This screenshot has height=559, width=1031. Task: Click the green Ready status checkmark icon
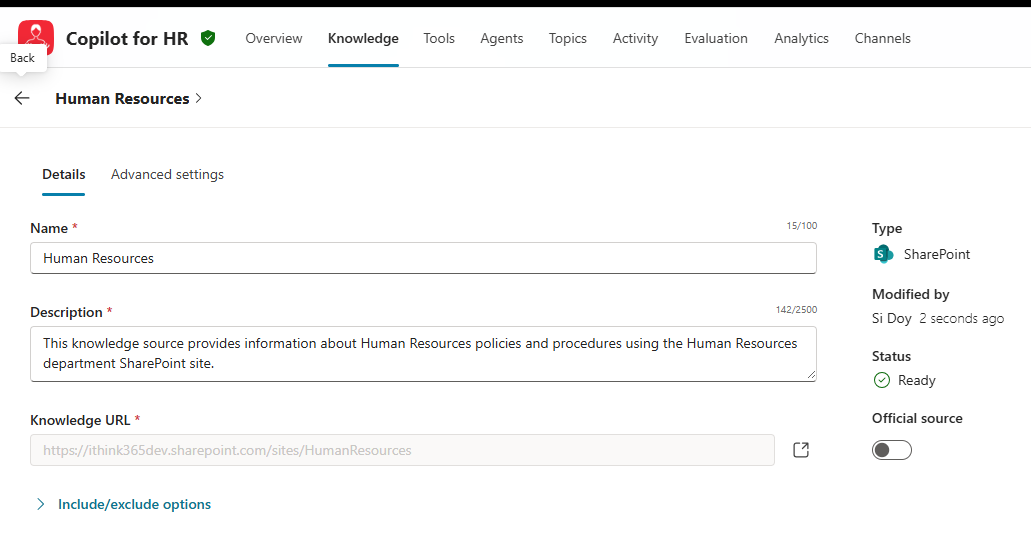pos(882,380)
